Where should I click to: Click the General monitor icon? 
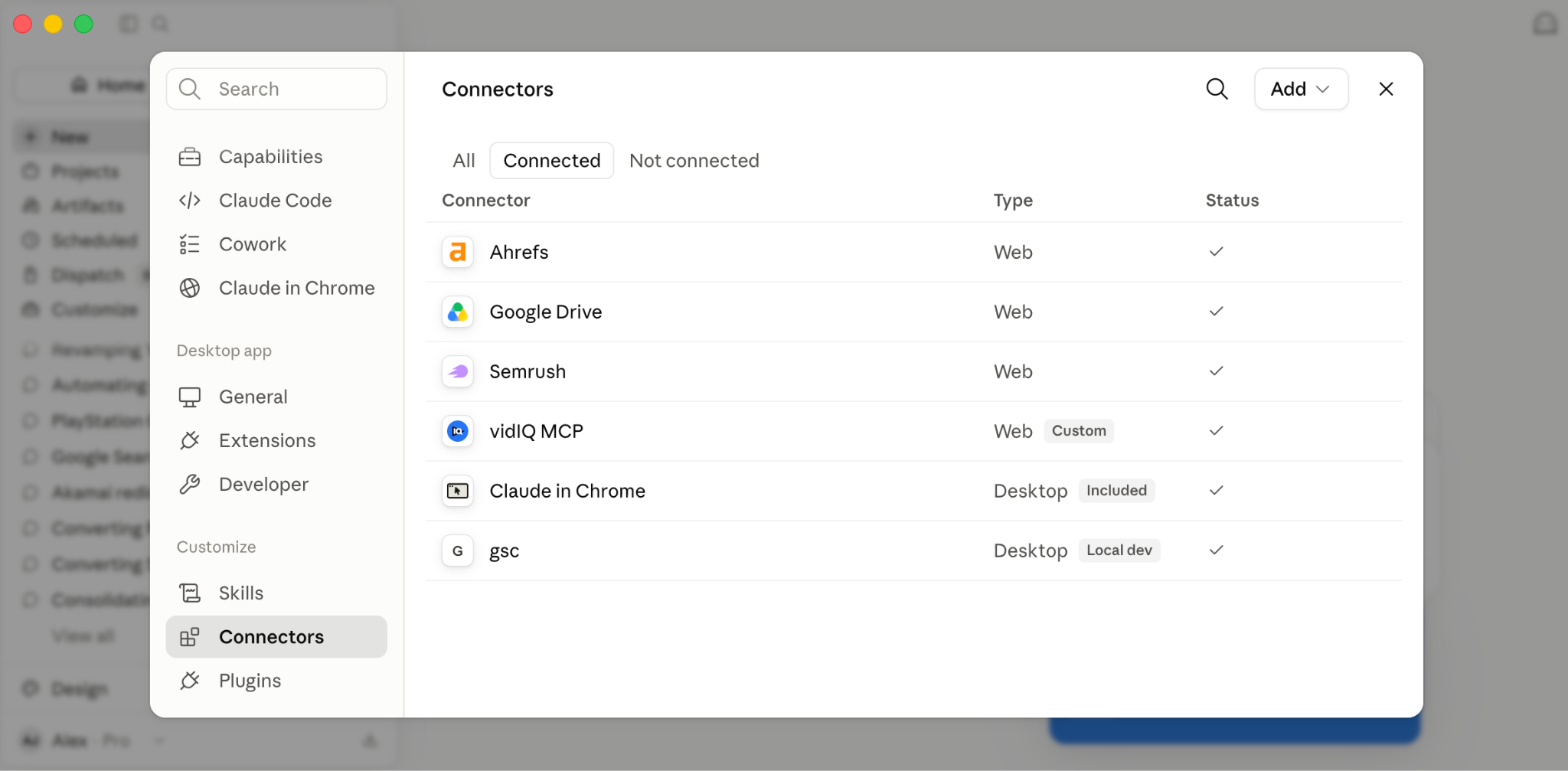[x=189, y=397]
